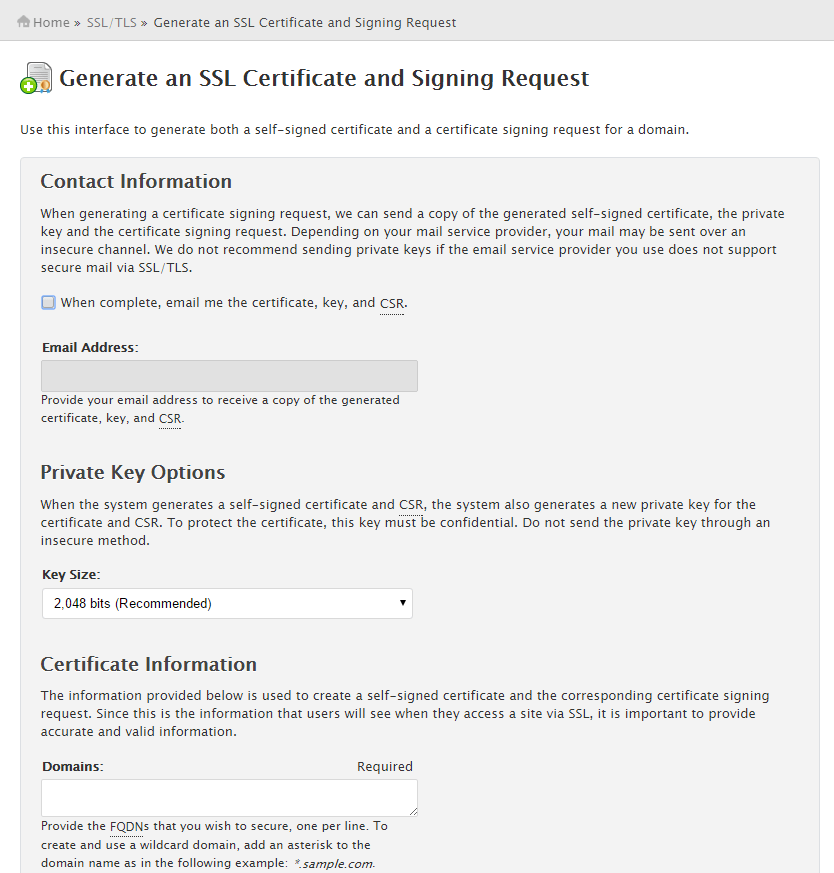Open the SSL/TLS breadcrumb link
Image resolution: width=834 pixels, height=873 pixels.
coord(111,22)
